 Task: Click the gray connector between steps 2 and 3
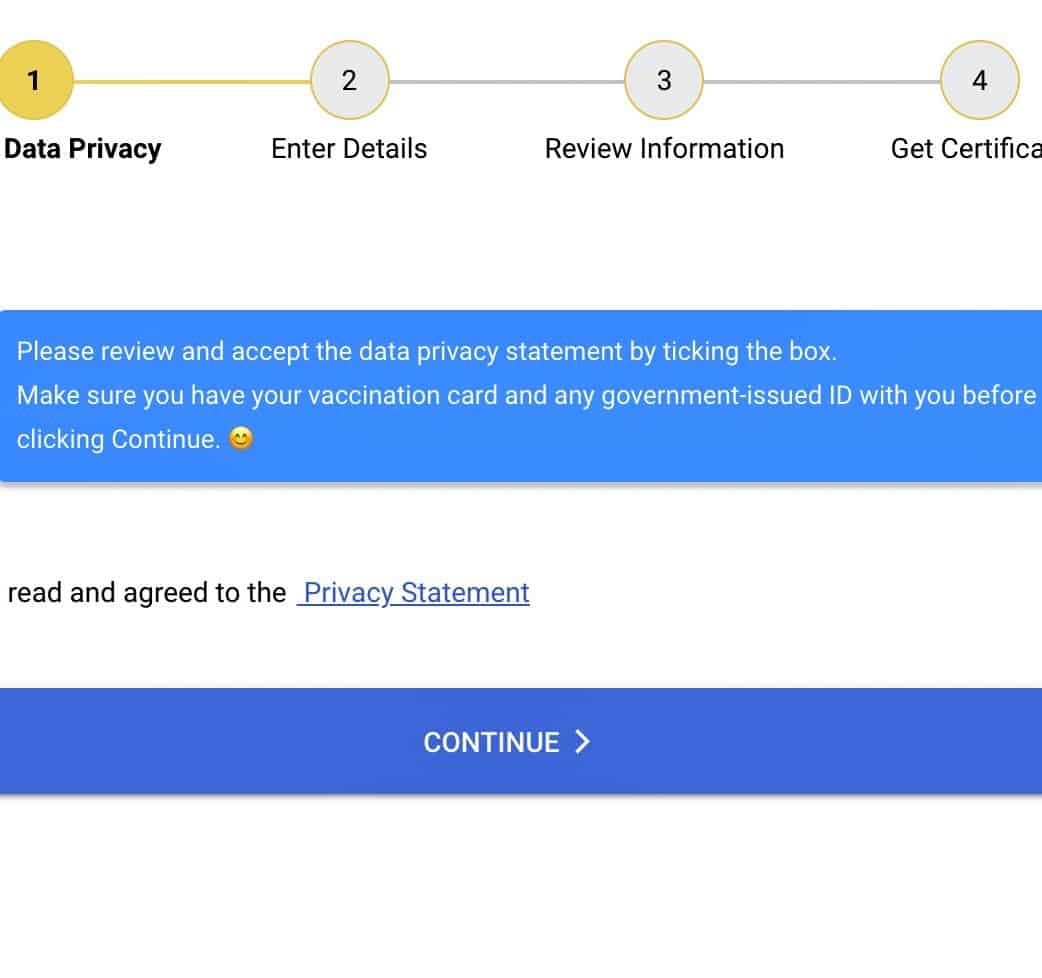tap(506, 81)
